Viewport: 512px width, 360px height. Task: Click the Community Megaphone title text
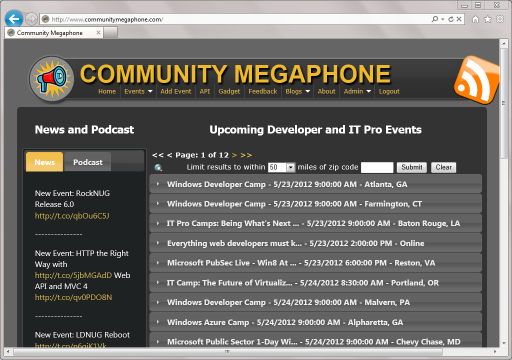pos(235,74)
